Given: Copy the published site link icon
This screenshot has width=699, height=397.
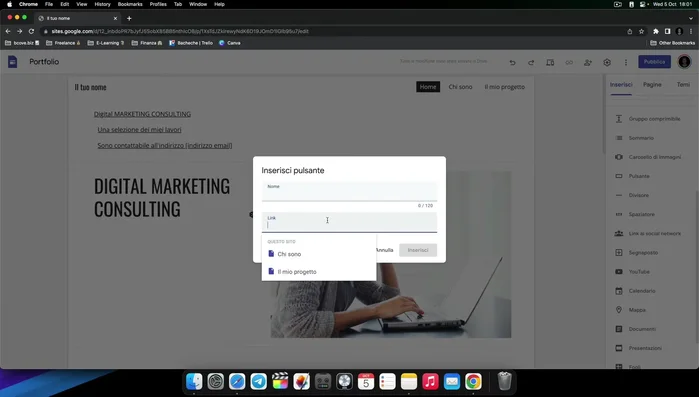Looking at the screenshot, I should [x=569, y=63].
